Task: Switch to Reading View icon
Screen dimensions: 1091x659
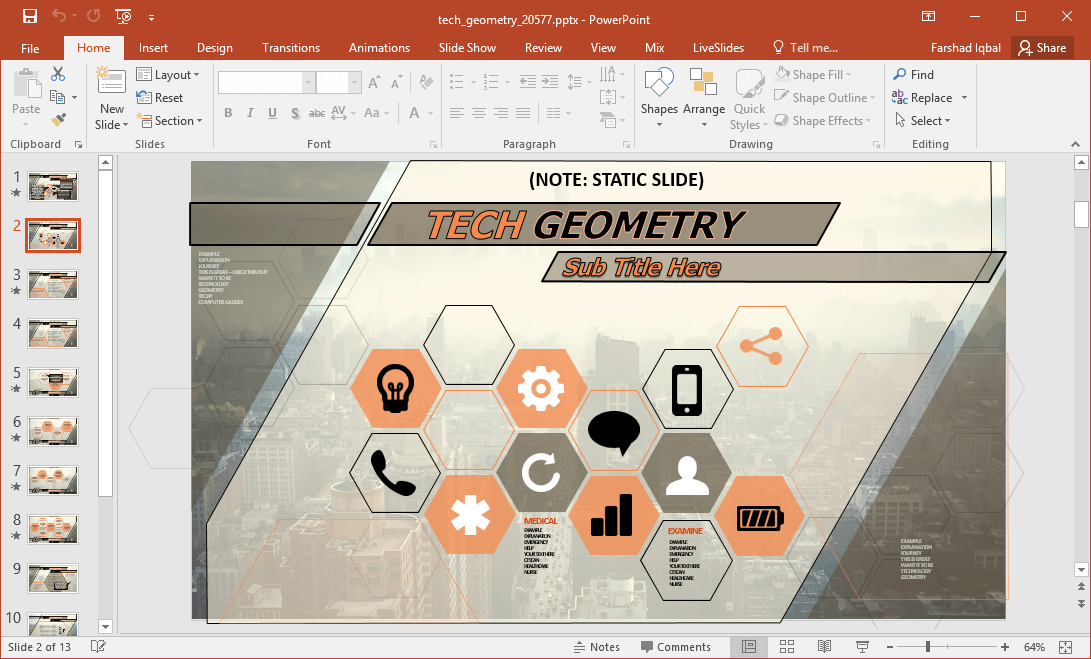Action: [825, 646]
